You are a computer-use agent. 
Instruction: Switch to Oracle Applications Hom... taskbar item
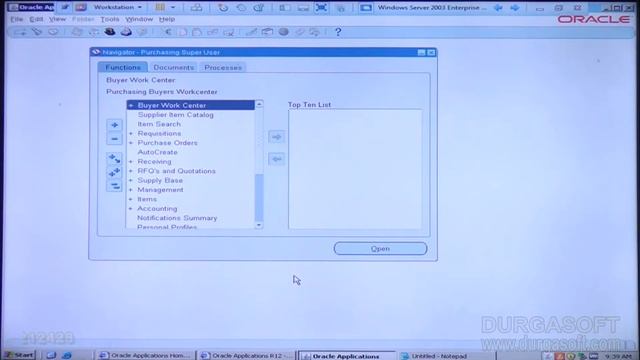click(145, 356)
